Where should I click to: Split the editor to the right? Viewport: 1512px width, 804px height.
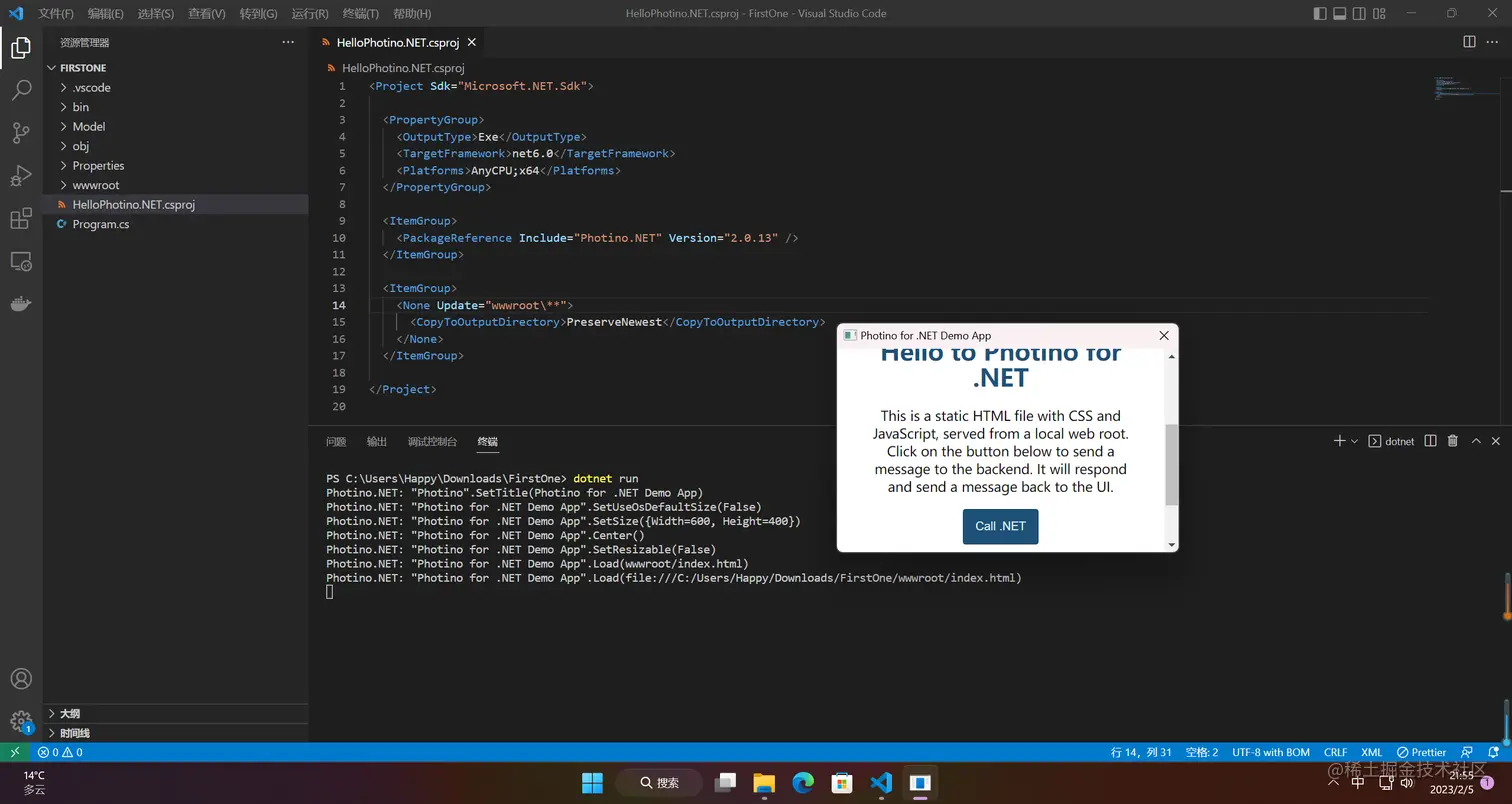click(x=1469, y=42)
